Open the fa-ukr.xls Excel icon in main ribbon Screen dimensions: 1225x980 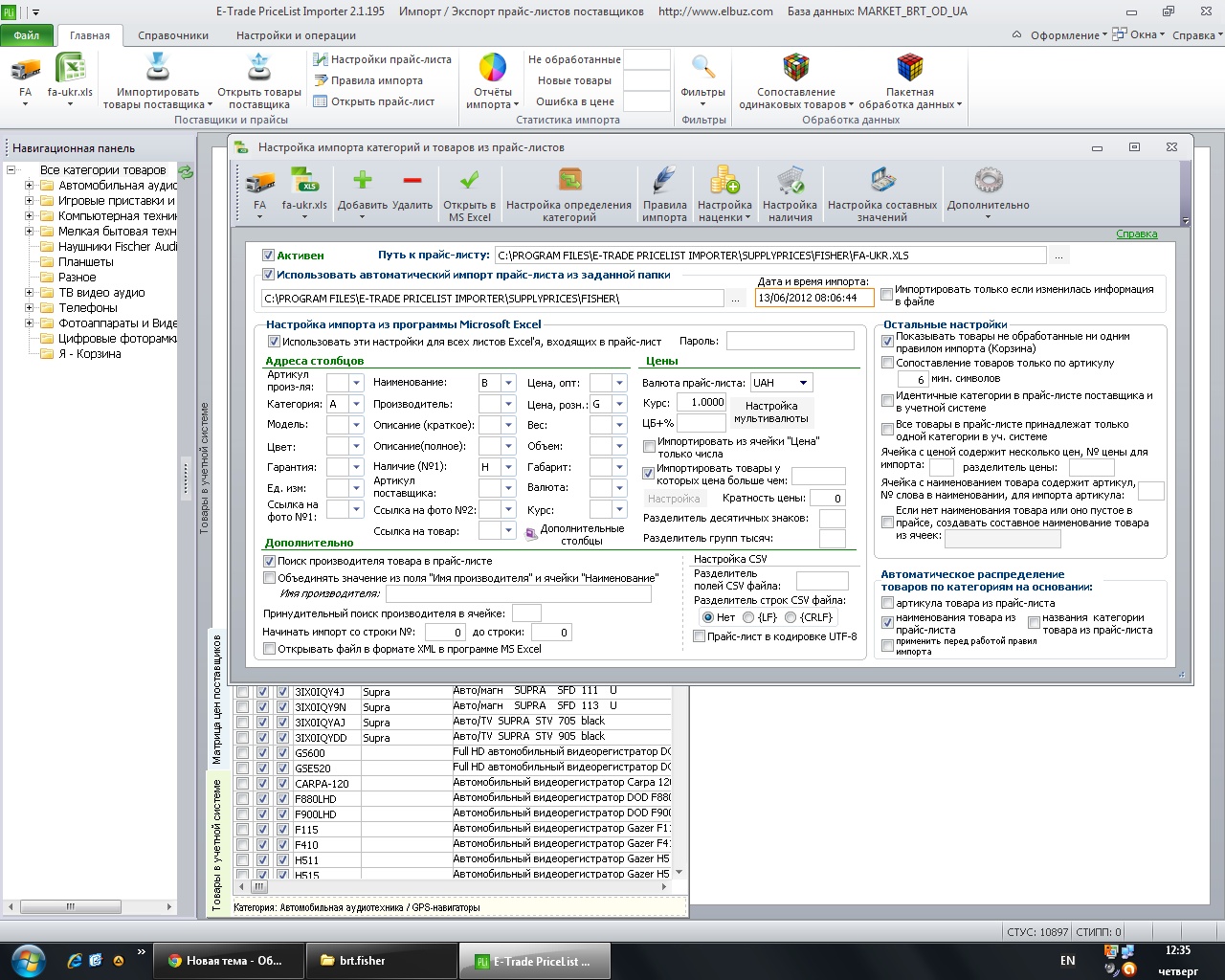[x=71, y=69]
